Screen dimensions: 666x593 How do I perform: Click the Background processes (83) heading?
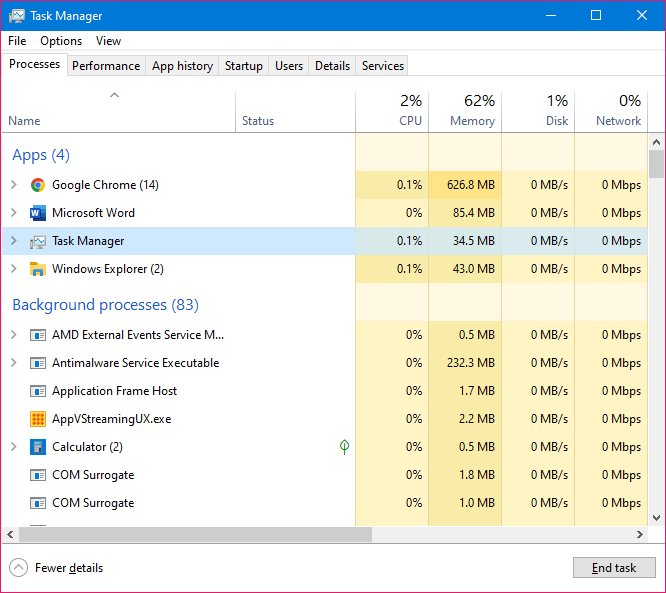(x=105, y=305)
